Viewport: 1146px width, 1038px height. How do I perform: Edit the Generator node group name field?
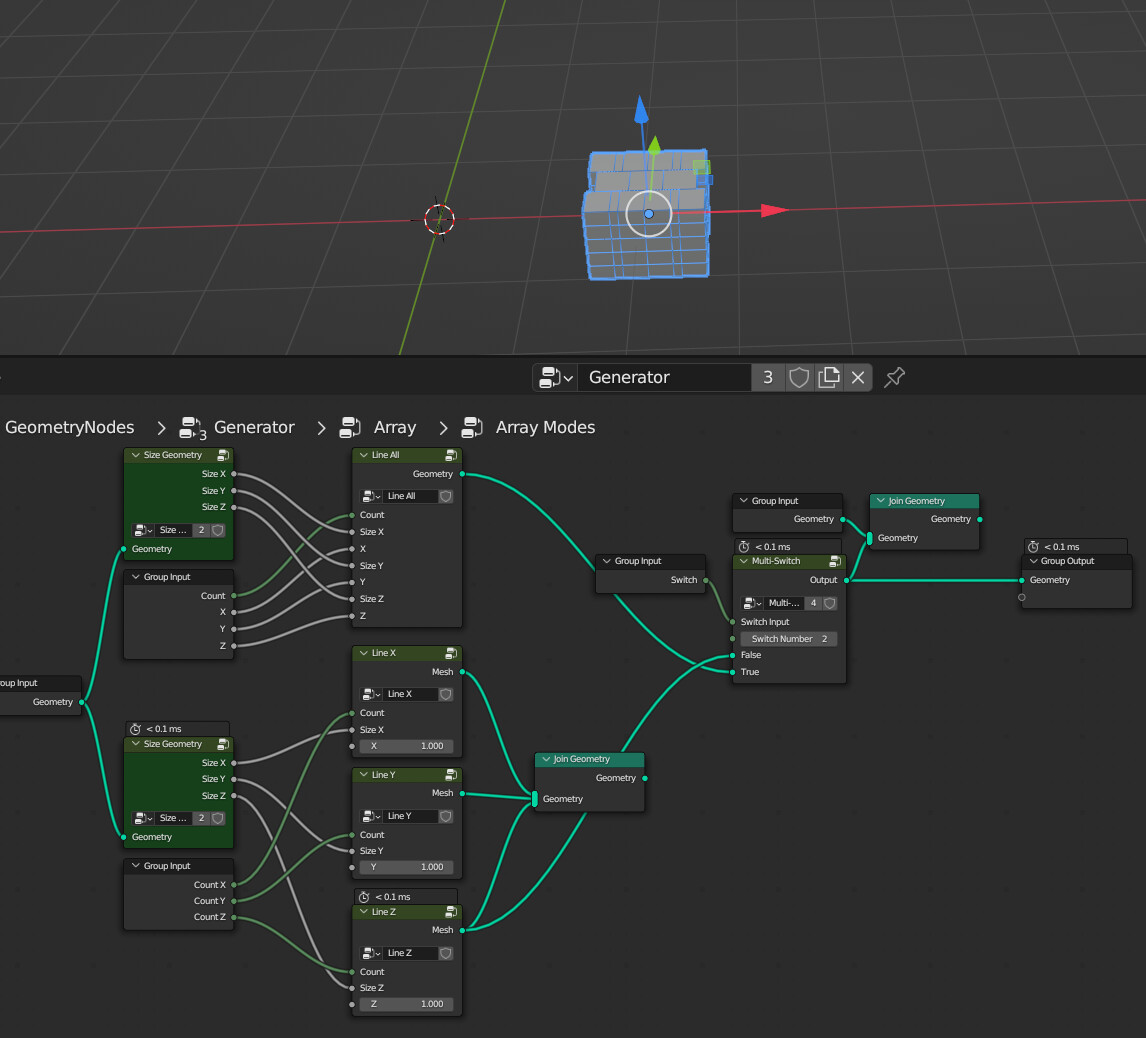(x=664, y=377)
